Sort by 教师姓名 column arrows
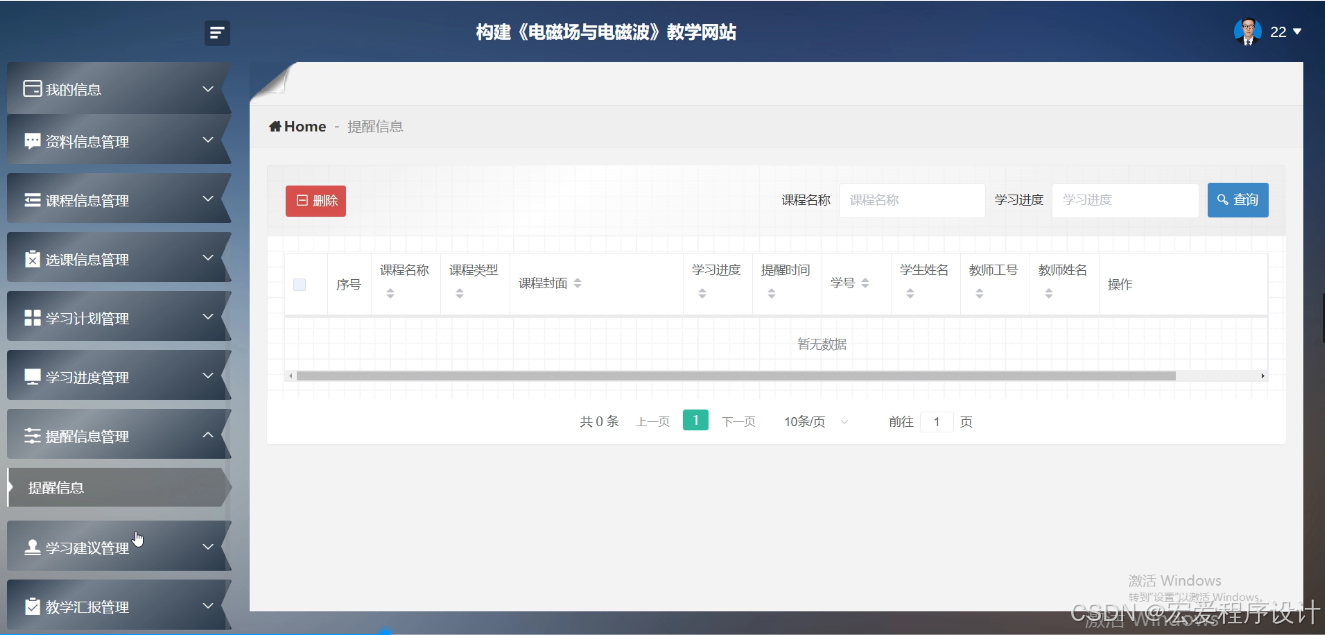The height and width of the screenshot is (635, 1325). tap(1048, 294)
